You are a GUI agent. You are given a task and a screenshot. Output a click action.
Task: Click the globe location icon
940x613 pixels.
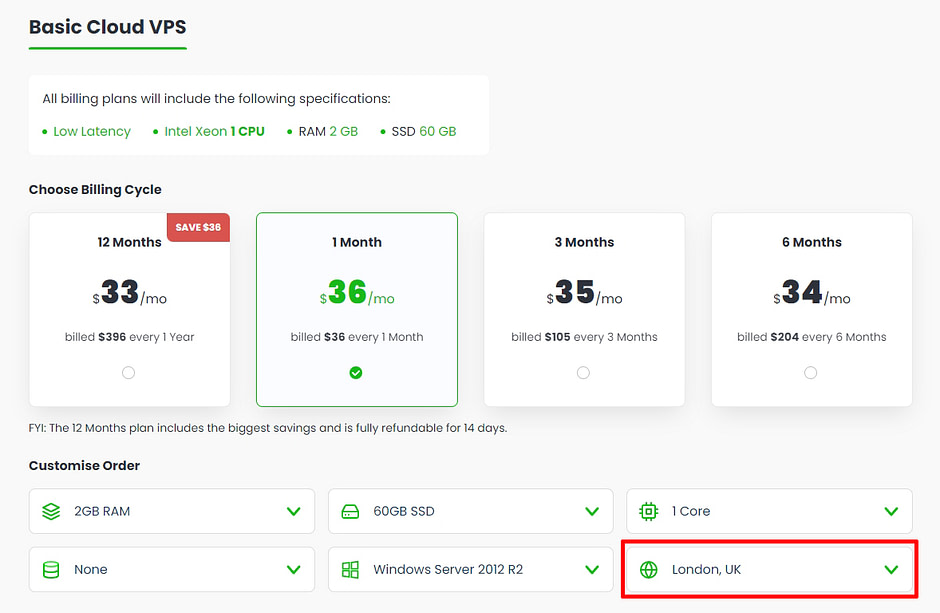(x=649, y=570)
